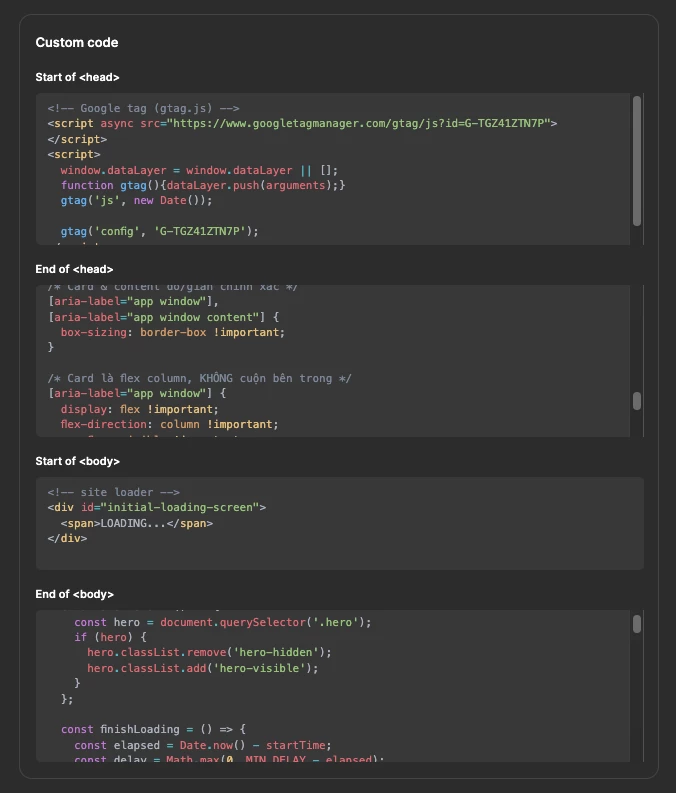Click the gtag('config', 'G-TGZ41ZTN7P') line

(159, 231)
